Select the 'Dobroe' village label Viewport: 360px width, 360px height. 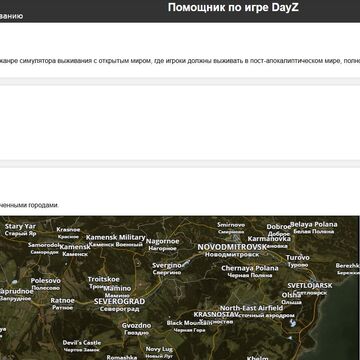tap(279, 227)
